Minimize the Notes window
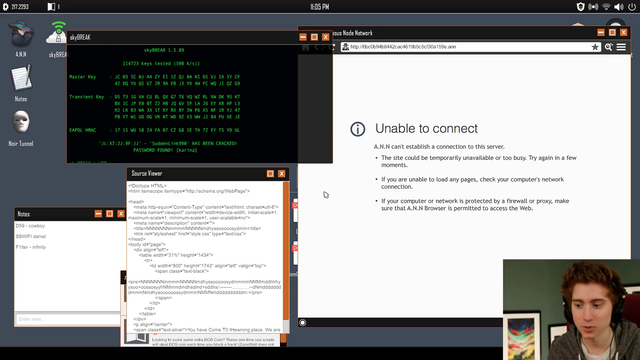 [98, 214]
